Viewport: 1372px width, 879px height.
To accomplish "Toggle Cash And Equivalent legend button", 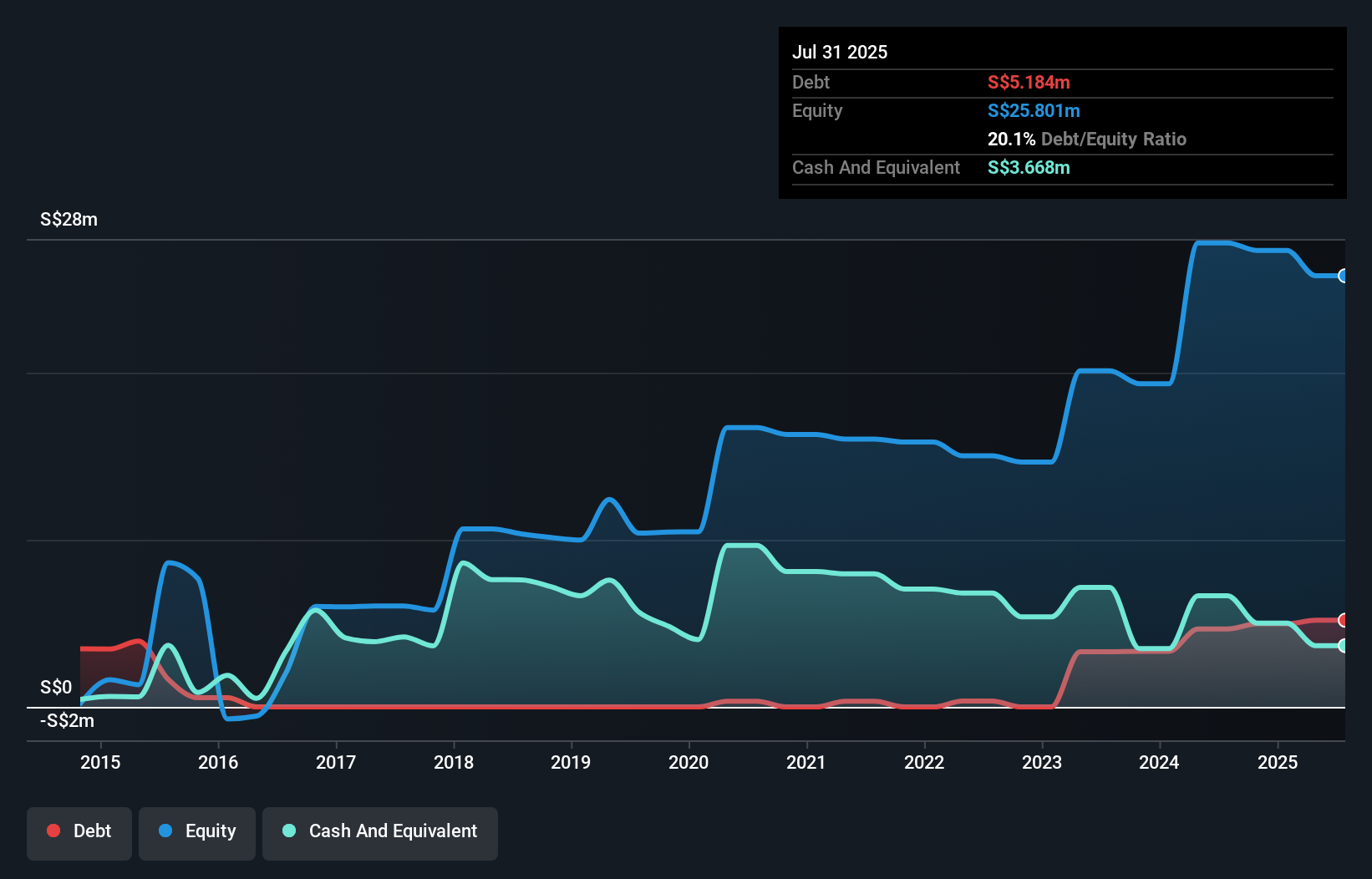I will [380, 833].
